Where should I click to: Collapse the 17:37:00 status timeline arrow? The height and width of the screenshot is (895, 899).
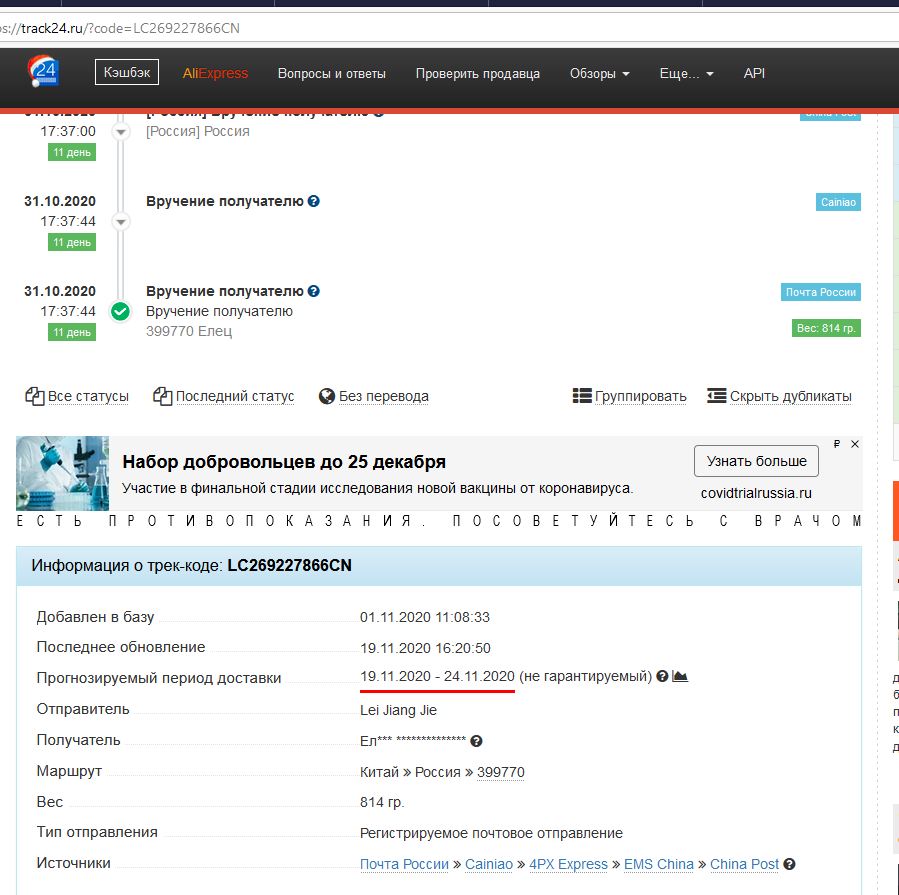tap(120, 132)
